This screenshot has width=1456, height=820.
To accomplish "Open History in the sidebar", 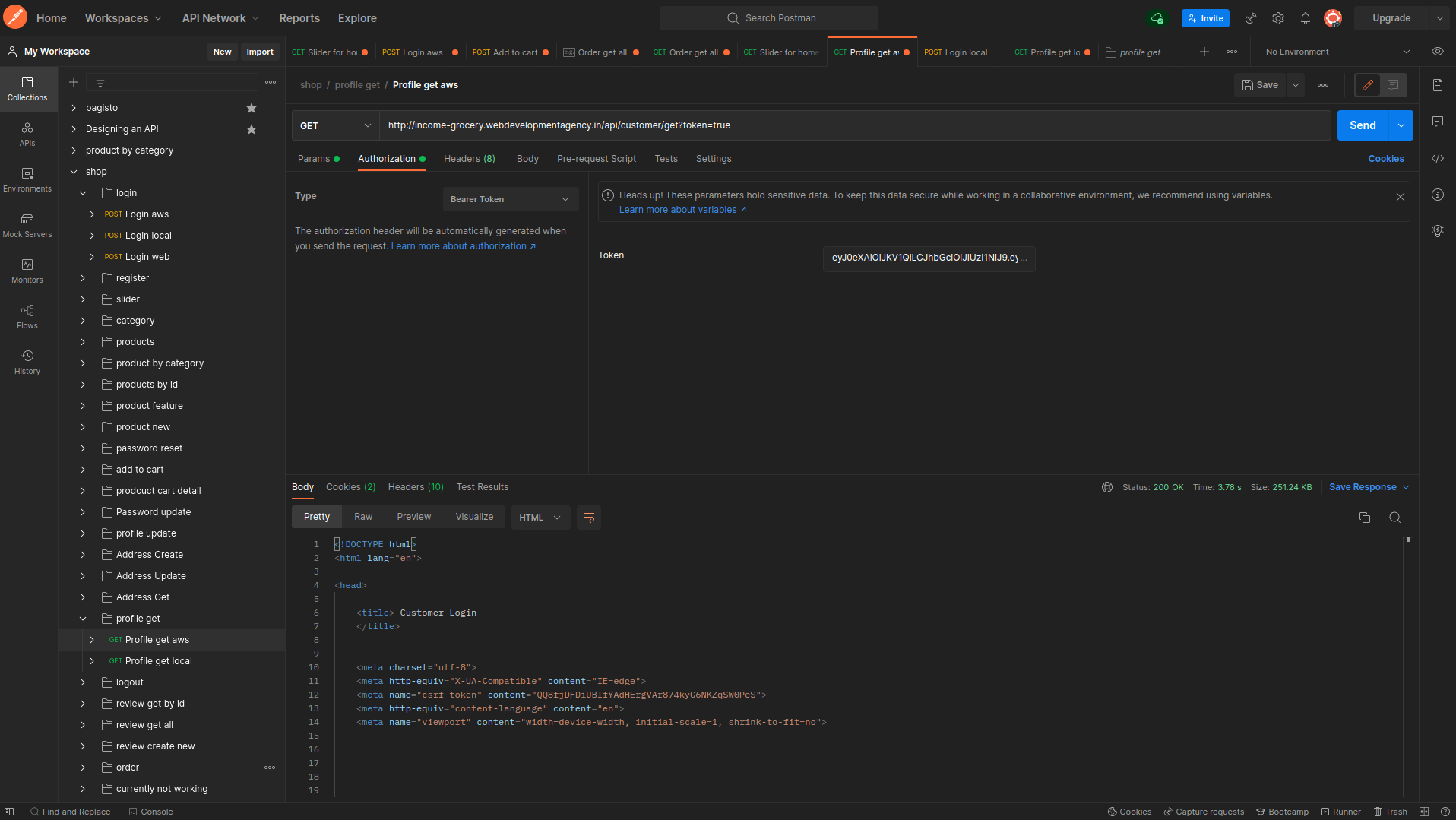I will (27, 363).
